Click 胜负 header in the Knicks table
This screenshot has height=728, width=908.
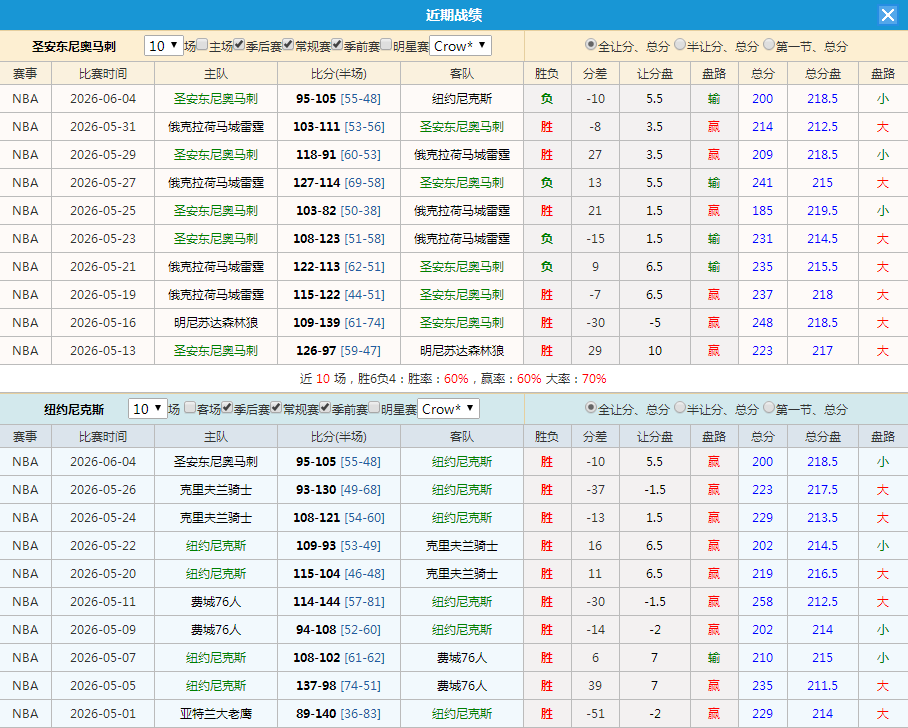(547, 437)
